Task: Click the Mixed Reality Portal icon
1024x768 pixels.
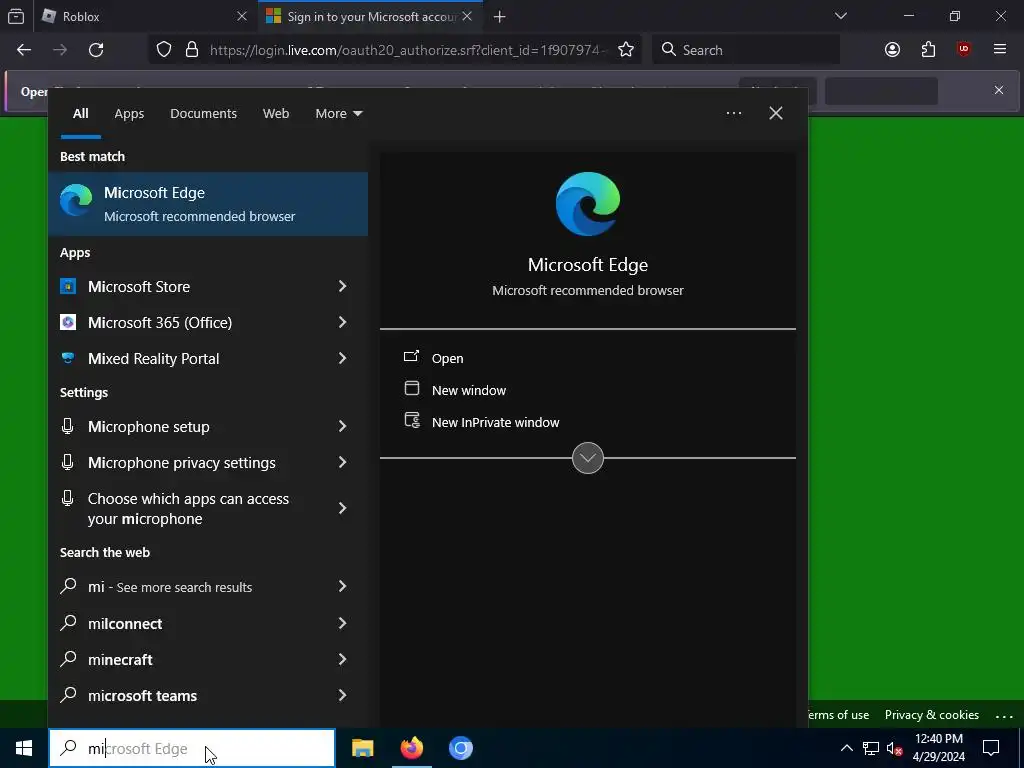Action: tap(68, 358)
